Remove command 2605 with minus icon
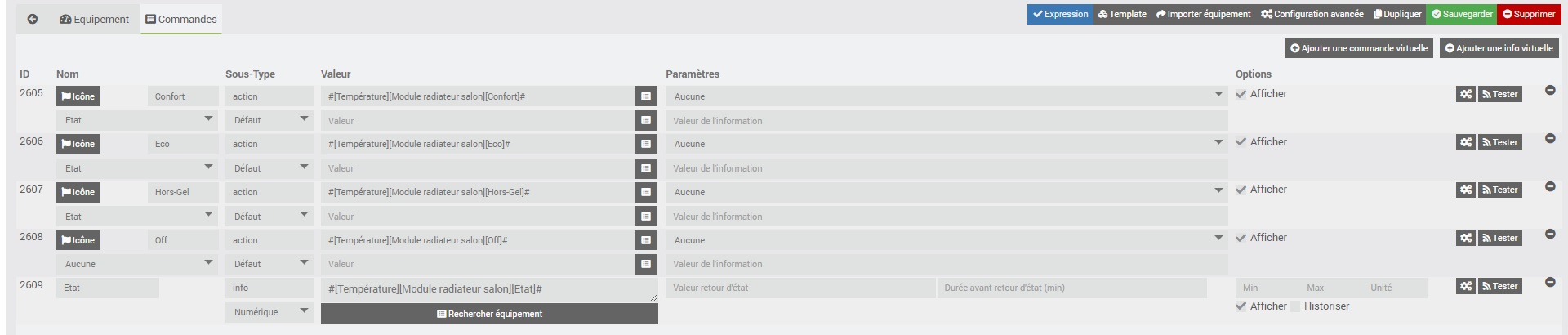1568x335 pixels. pos(1550,91)
